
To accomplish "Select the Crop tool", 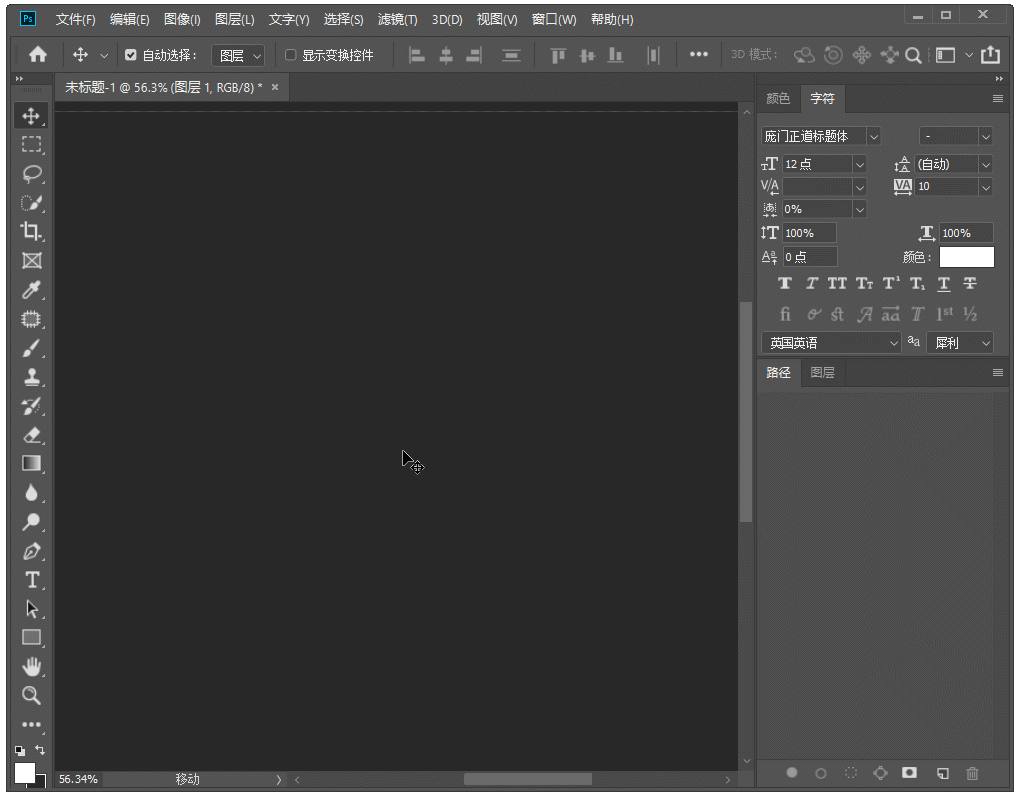I will click(x=31, y=232).
